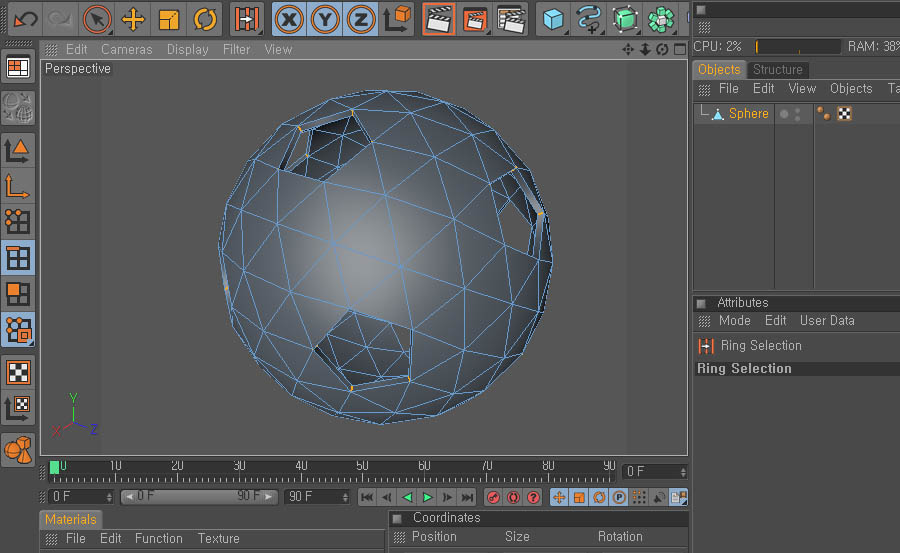Render the active view with clapperboard icon

coord(439,20)
